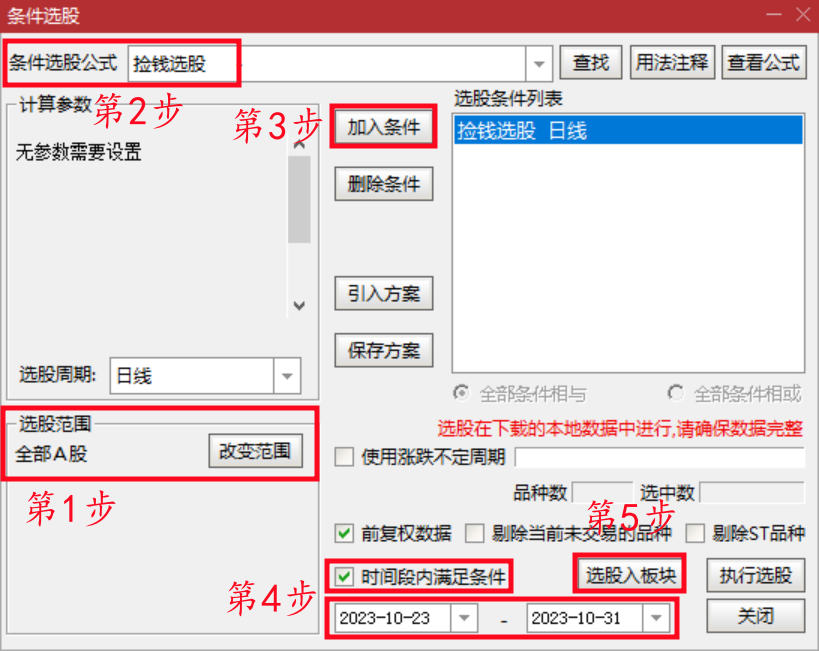Click the 关闭 button
Image resolution: width=819 pixels, height=651 pixels.
click(756, 615)
